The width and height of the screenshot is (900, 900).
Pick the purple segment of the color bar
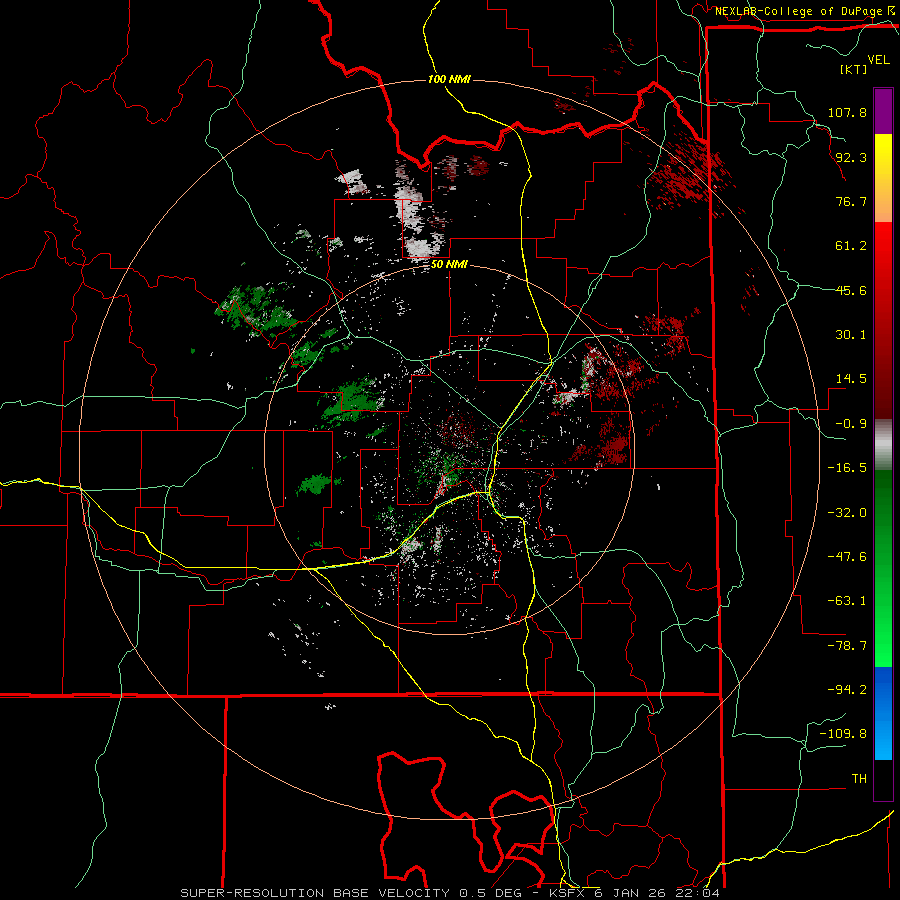tap(883, 111)
